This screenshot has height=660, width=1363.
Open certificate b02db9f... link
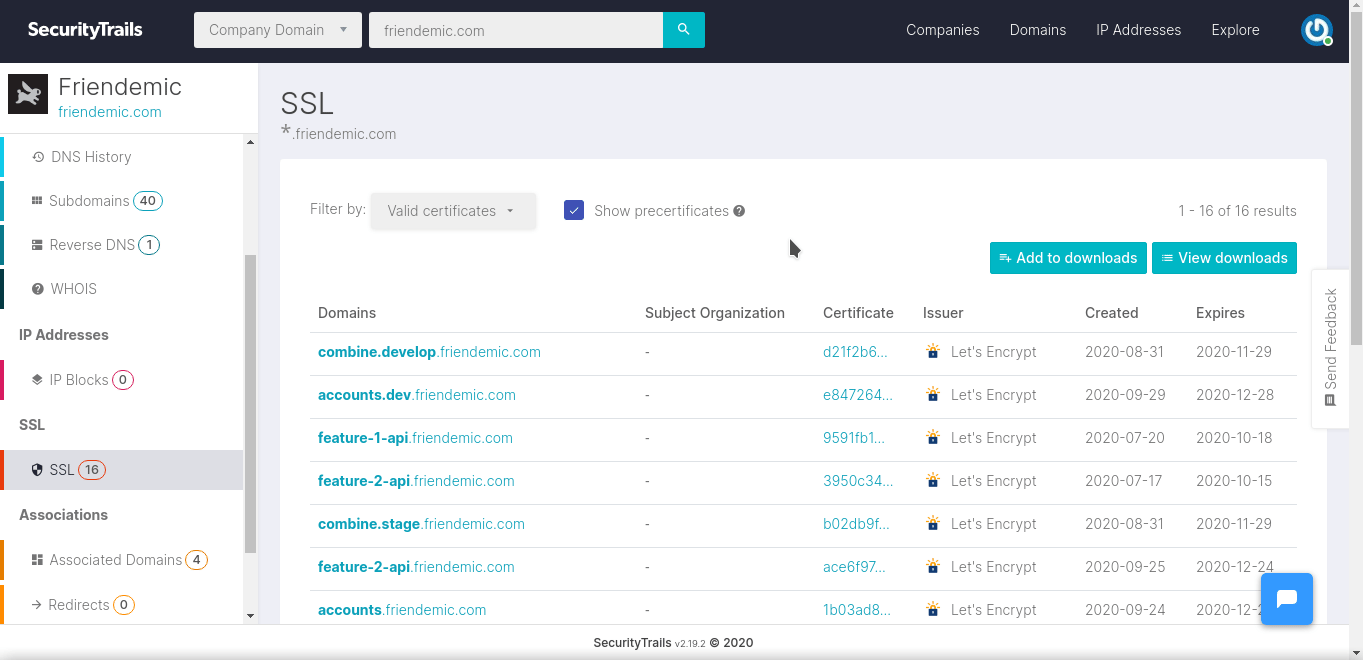pos(856,524)
